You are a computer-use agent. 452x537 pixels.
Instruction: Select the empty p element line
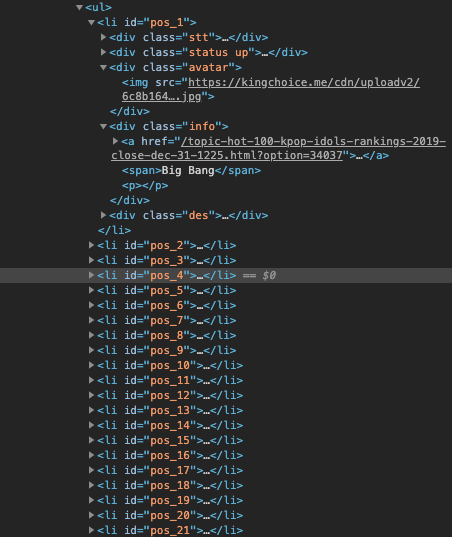coord(145,186)
